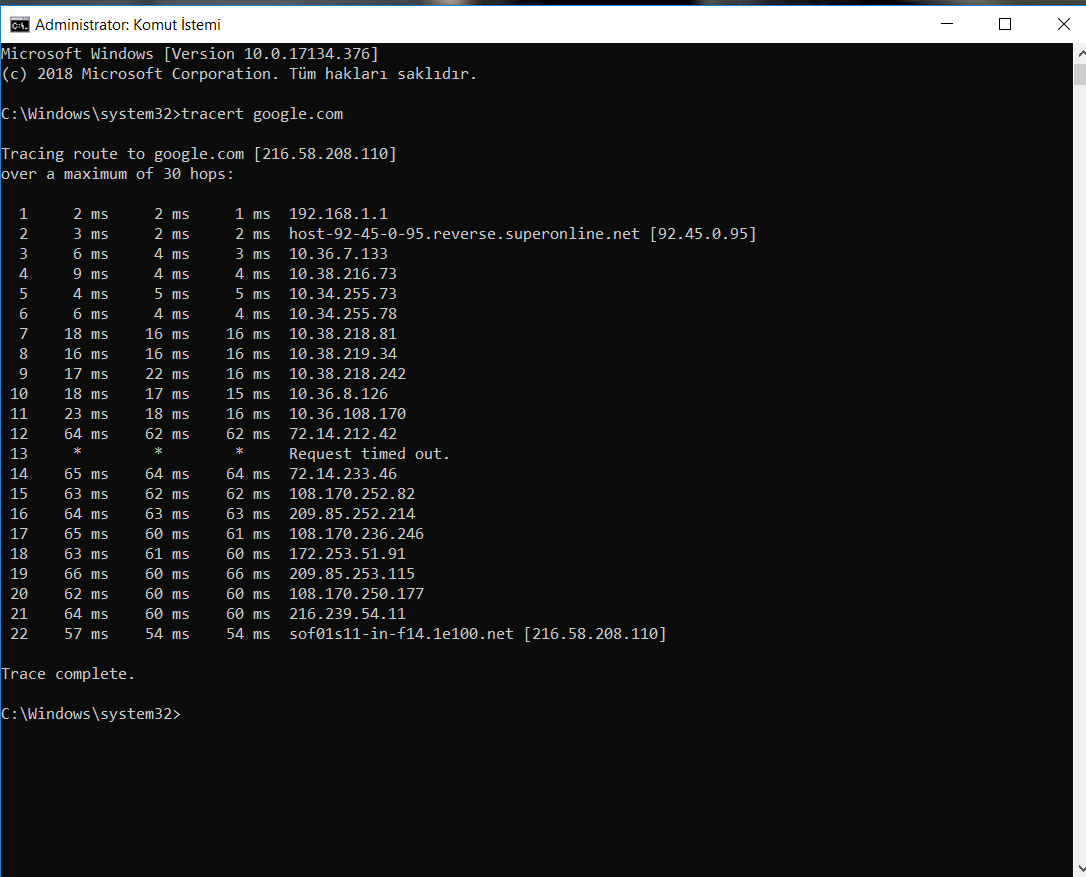Image resolution: width=1086 pixels, height=877 pixels.
Task: Click the 'Trace complete.' line
Action: pyautogui.click(x=68, y=674)
